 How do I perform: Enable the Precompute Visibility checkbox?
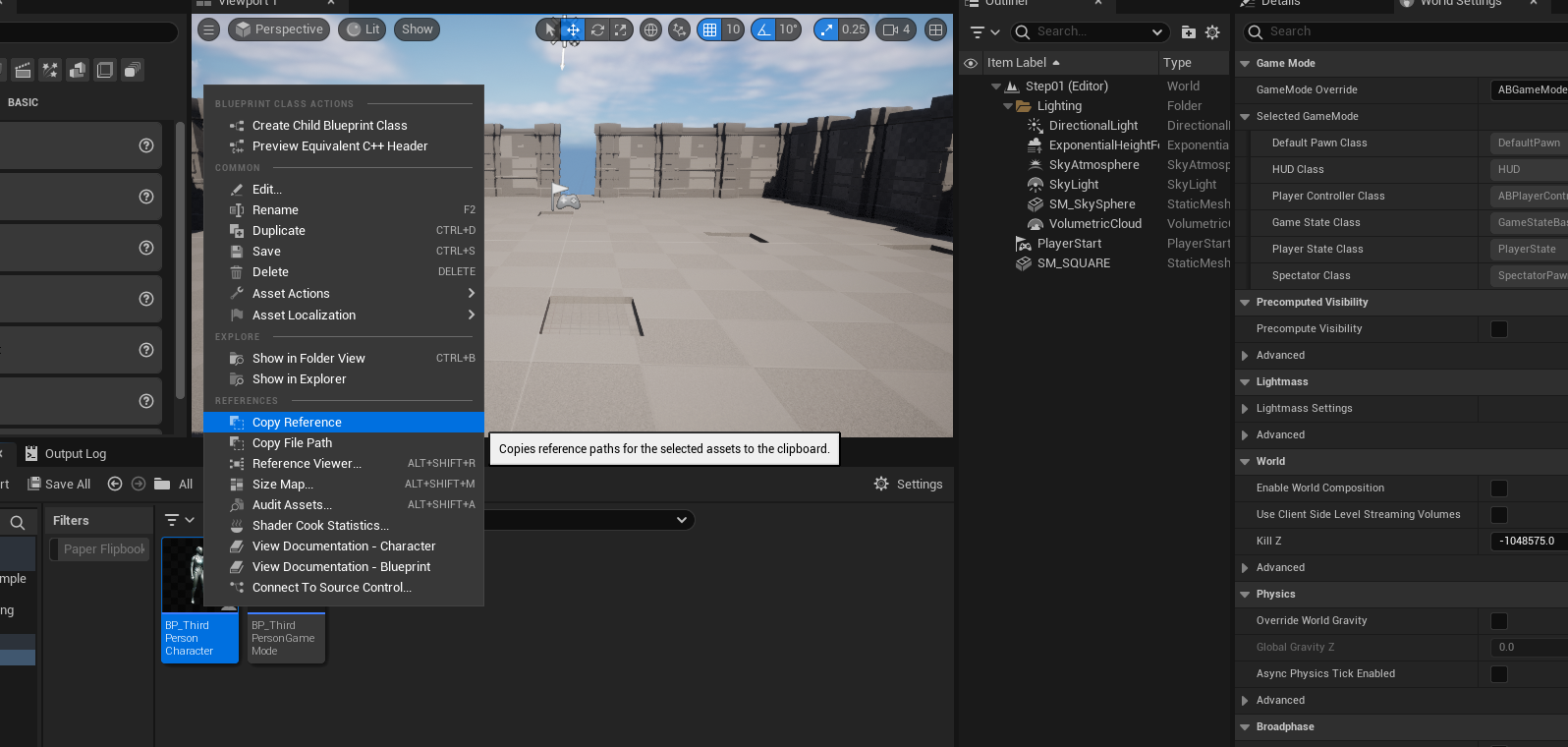1498,329
